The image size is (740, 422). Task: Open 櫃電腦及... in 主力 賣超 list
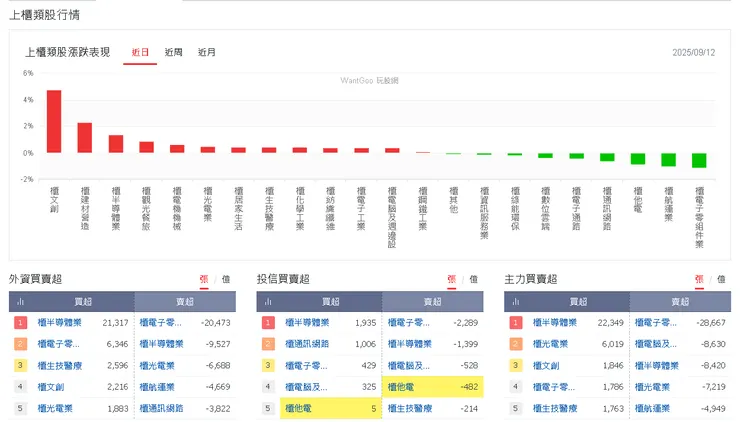coord(656,344)
